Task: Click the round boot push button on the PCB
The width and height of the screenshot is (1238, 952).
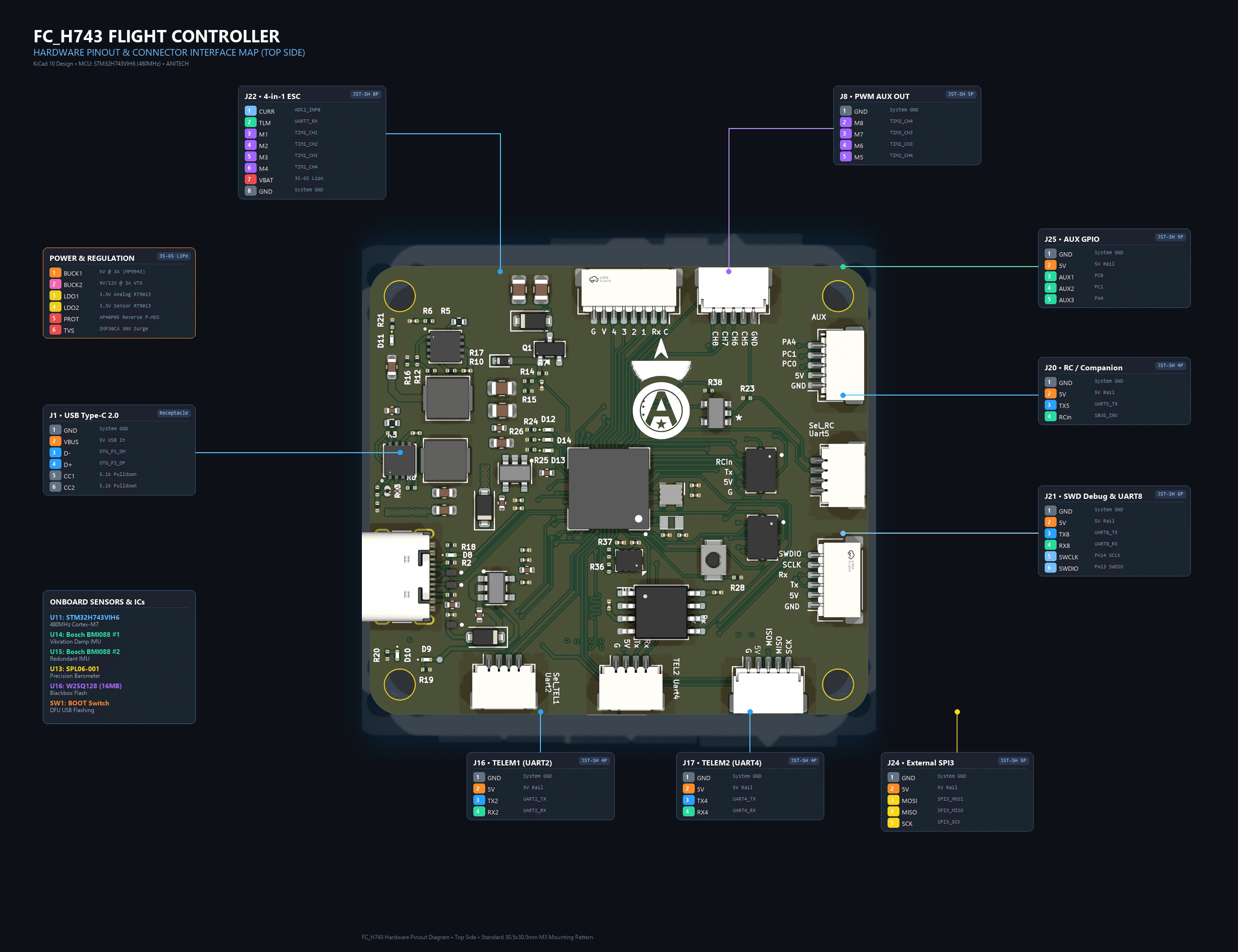Action: click(x=712, y=560)
